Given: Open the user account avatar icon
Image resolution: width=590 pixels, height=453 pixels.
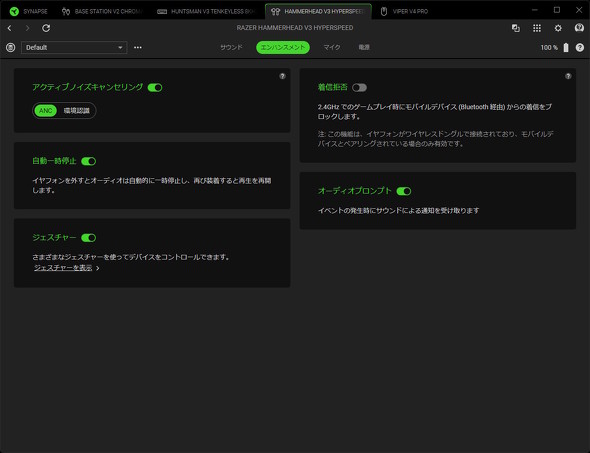Looking at the screenshot, I should (579, 28).
